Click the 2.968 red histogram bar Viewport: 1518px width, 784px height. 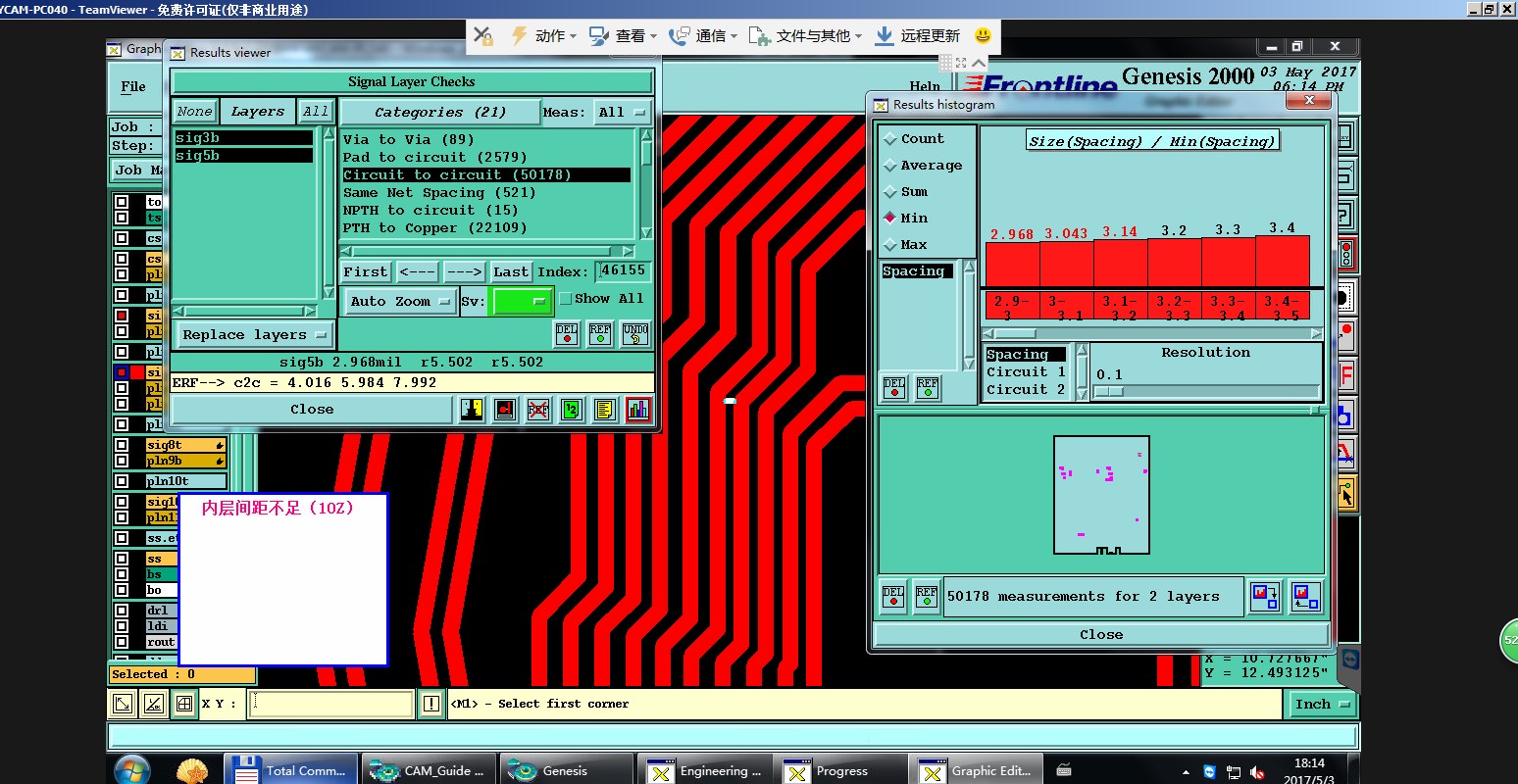click(x=1012, y=265)
